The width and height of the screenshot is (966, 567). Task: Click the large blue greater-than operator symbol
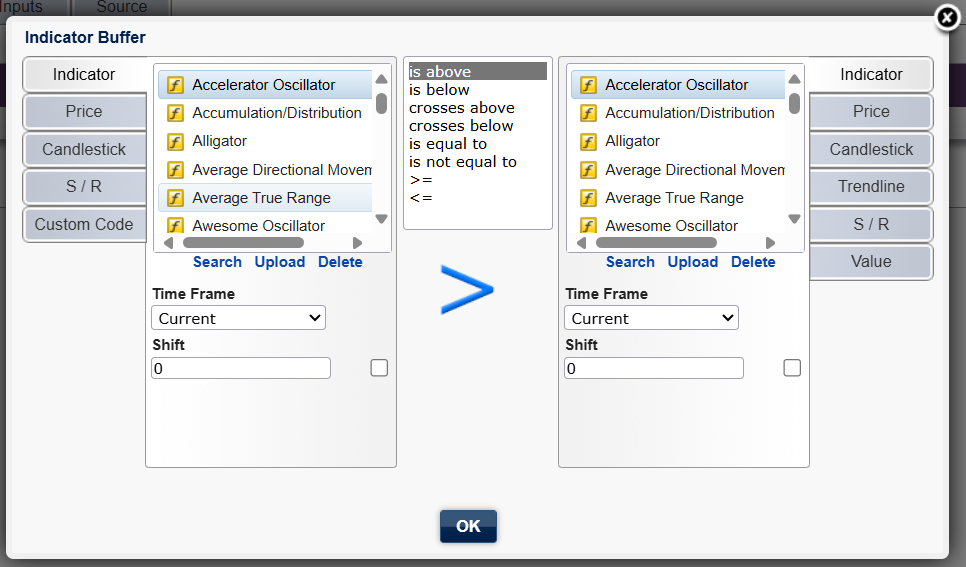click(x=467, y=290)
